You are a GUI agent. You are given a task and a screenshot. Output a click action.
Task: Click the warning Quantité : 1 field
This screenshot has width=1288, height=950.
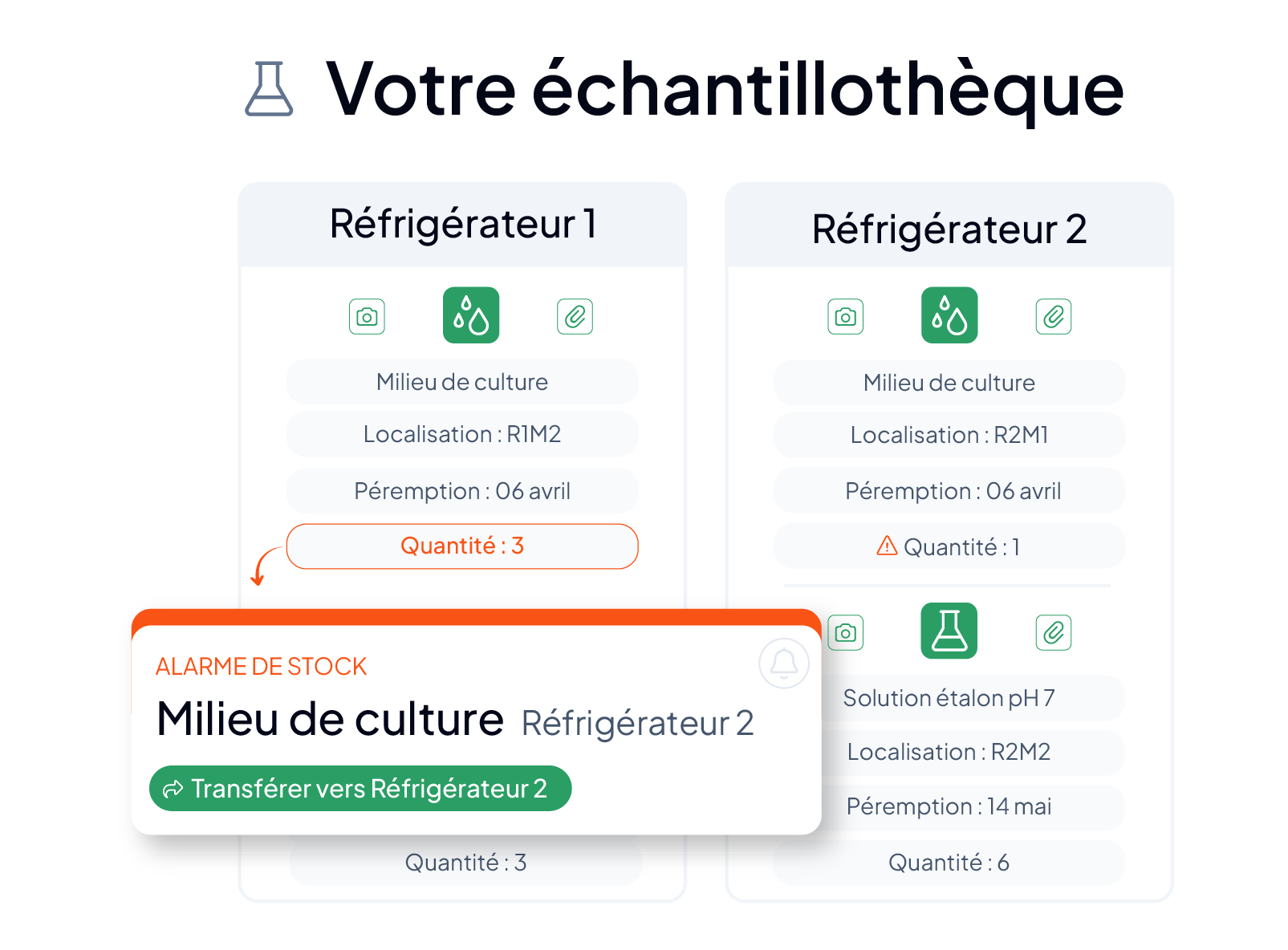pyautogui.click(x=949, y=546)
